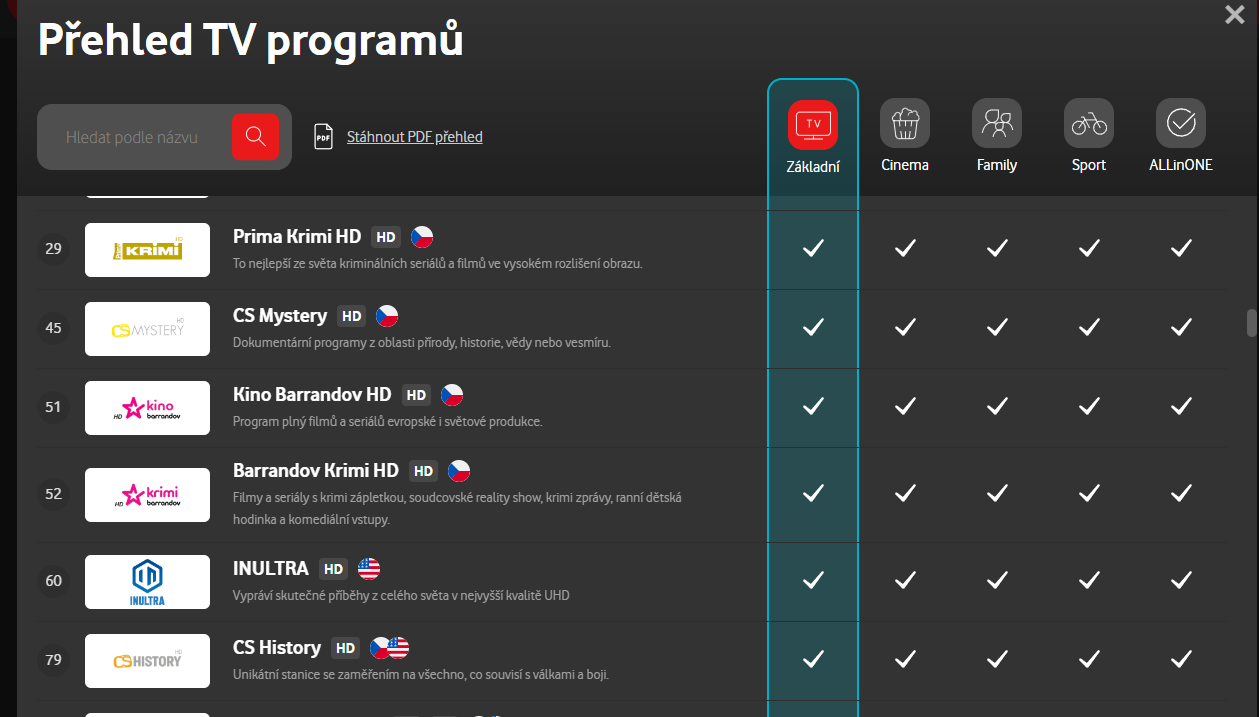Image resolution: width=1259 pixels, height=717 pixels.
Task: Open the Prima Krimi HD channel title
Action: pyautogui.click(x=297, y=237)
